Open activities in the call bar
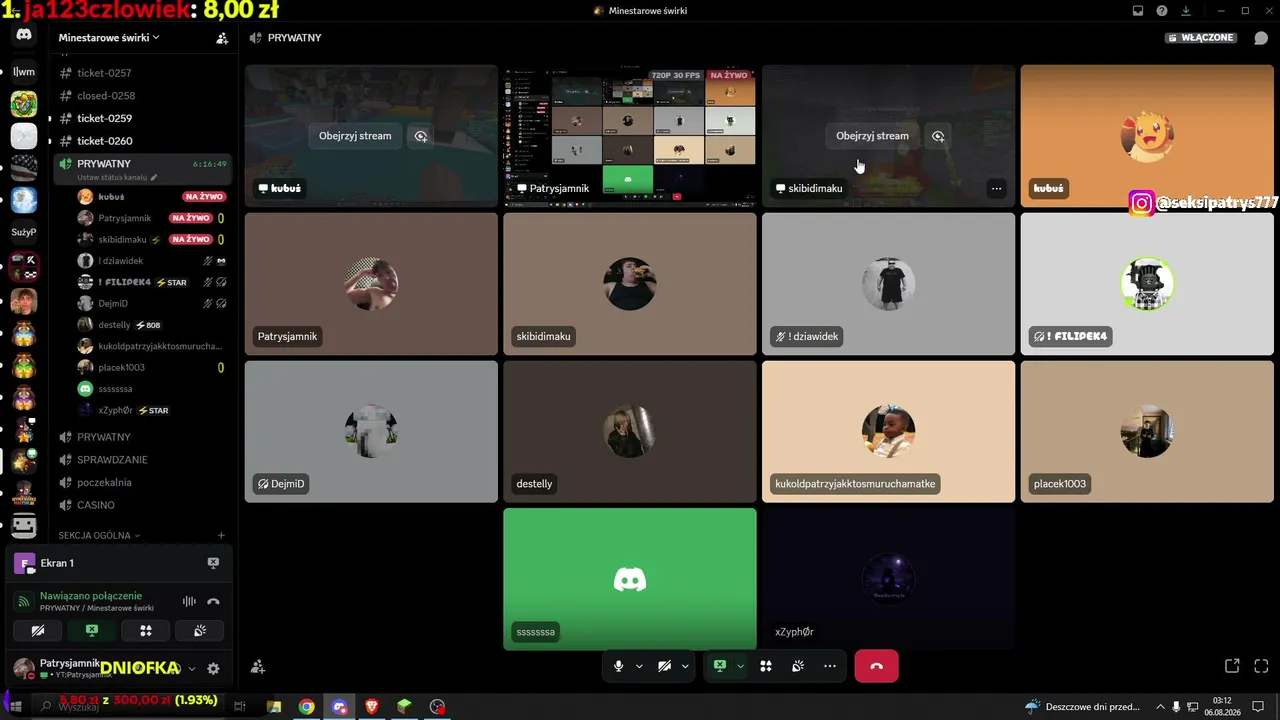The height and width of the screenshot is (720, 1280). pos(766,666)
